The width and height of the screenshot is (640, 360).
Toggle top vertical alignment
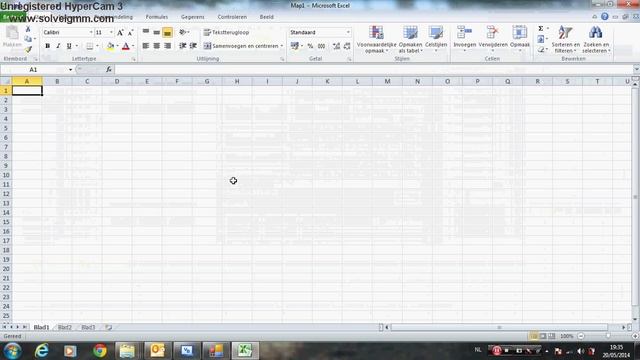[146, 32]
